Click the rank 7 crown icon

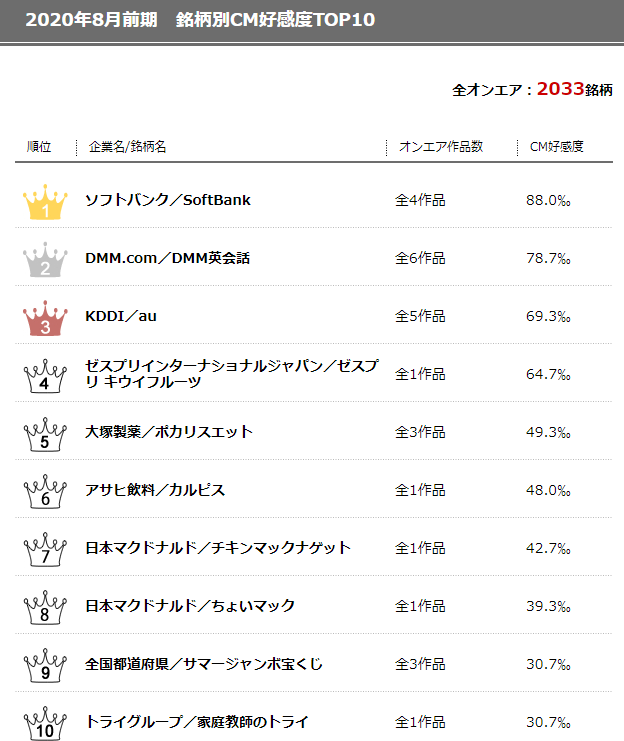pos(45,550)
